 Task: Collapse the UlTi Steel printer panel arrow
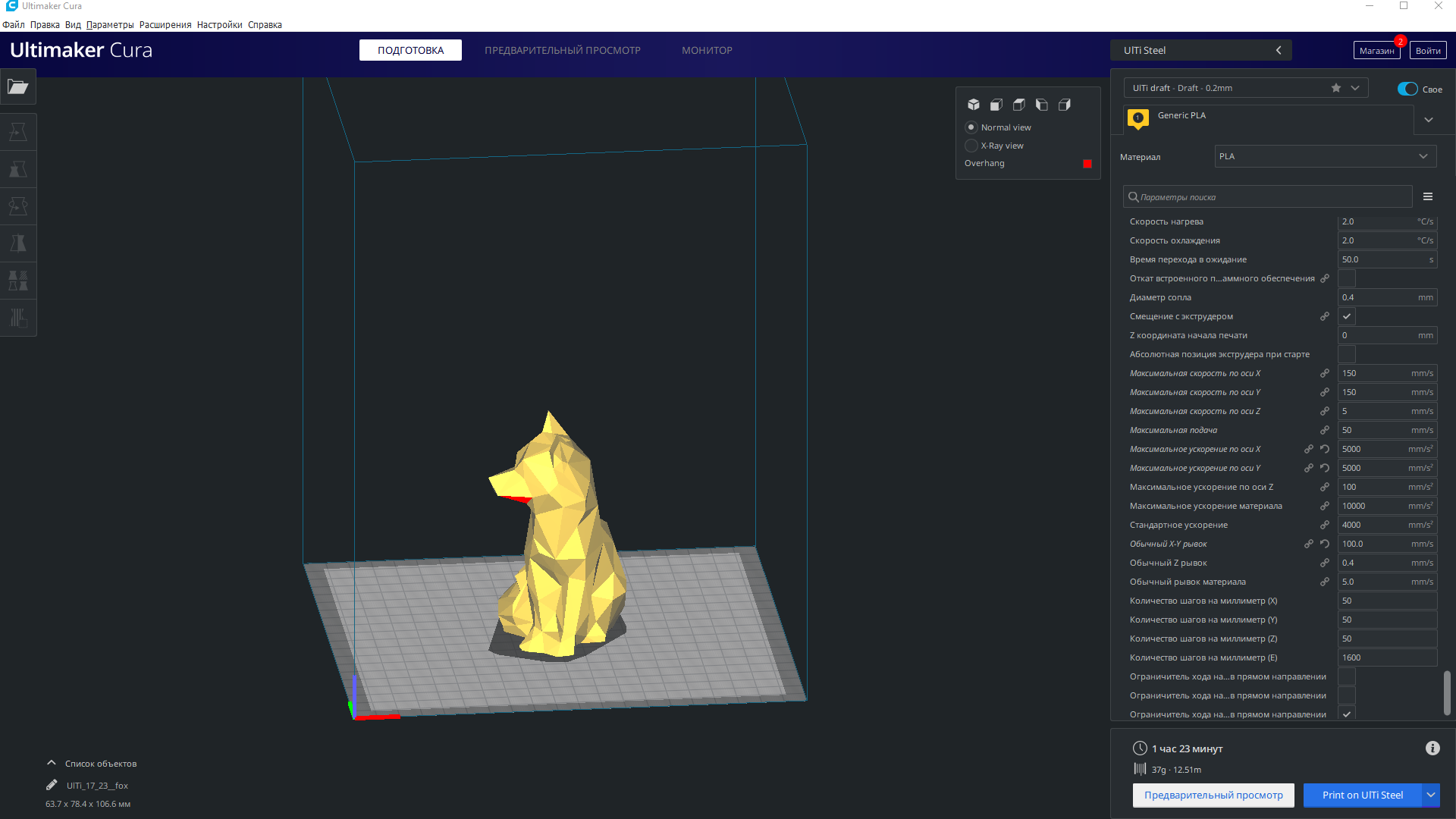pos(1279,50)
